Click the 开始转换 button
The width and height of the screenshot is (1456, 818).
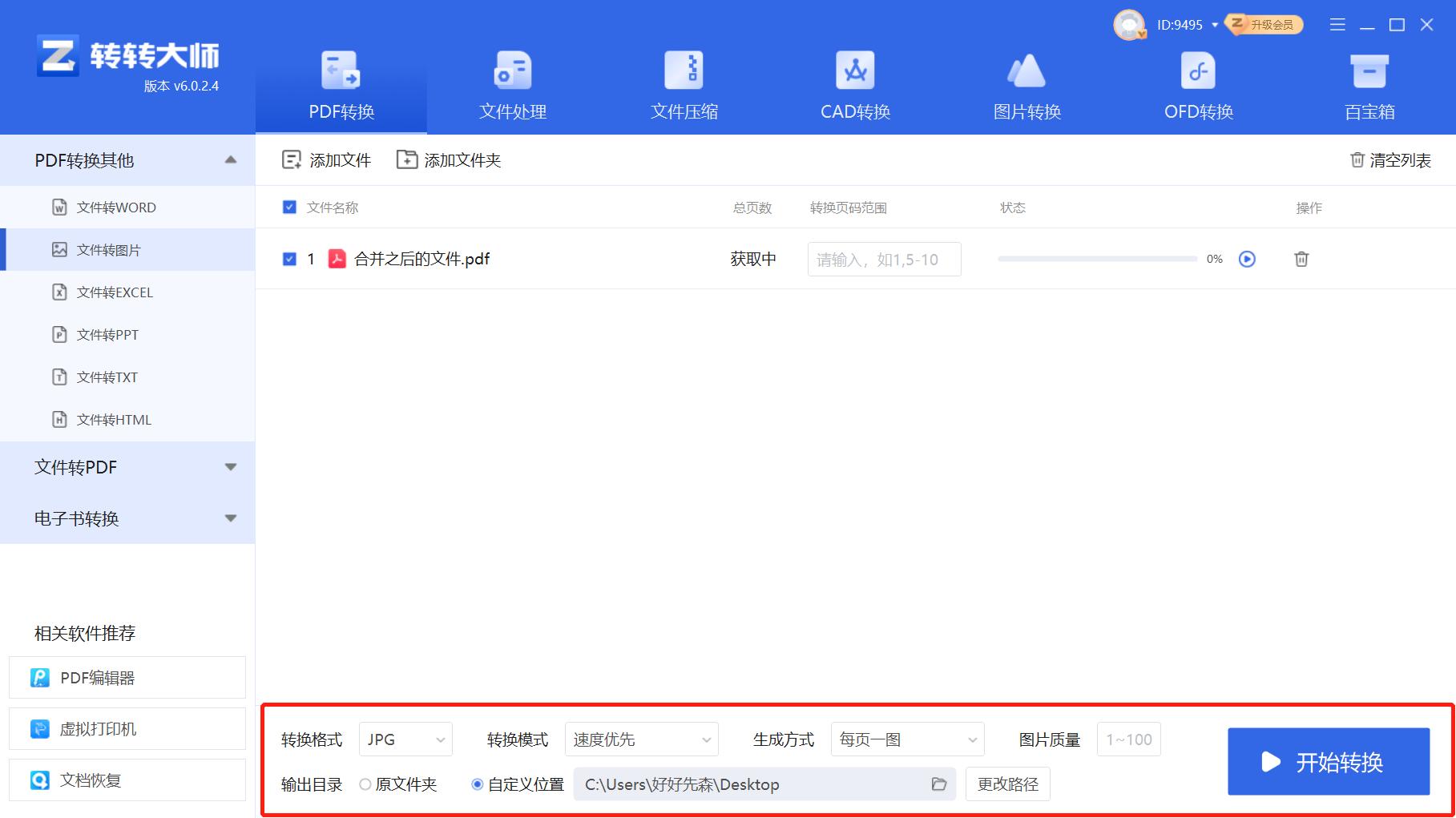point(1328,761)
